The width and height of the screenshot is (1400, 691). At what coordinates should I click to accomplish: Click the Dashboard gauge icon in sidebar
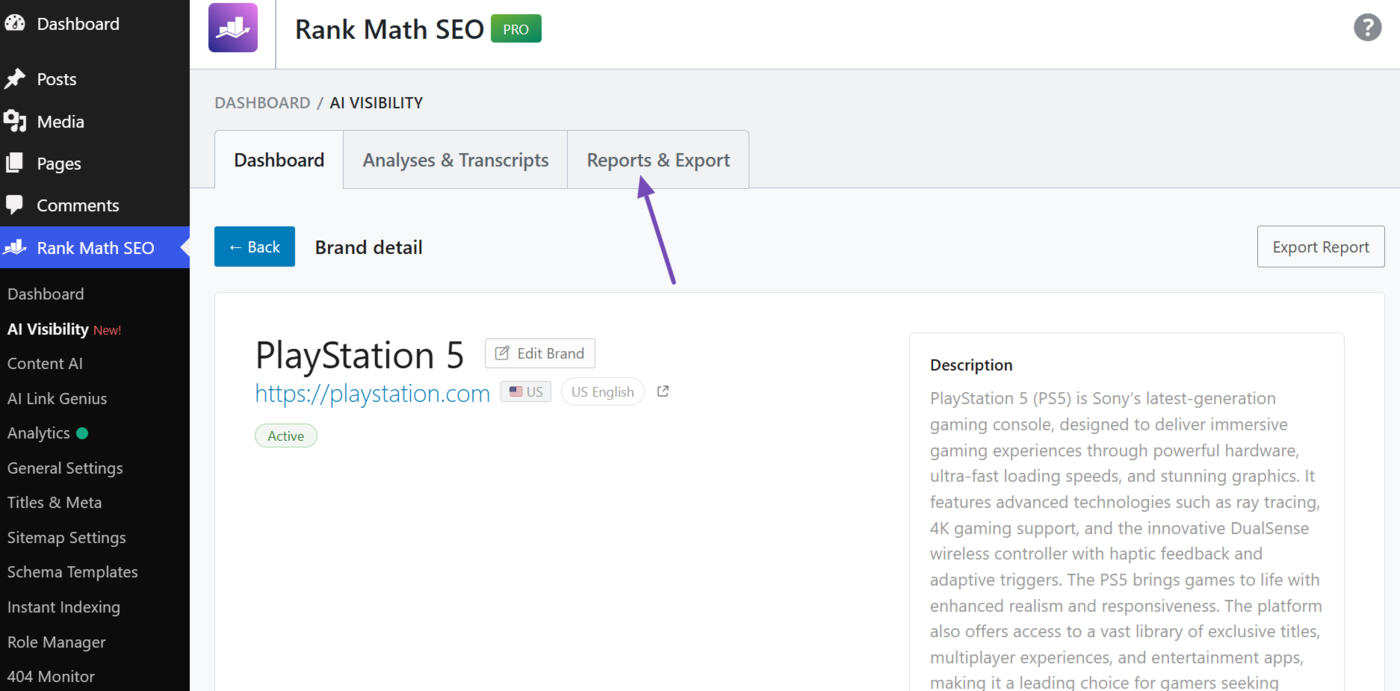pos(15,23)
